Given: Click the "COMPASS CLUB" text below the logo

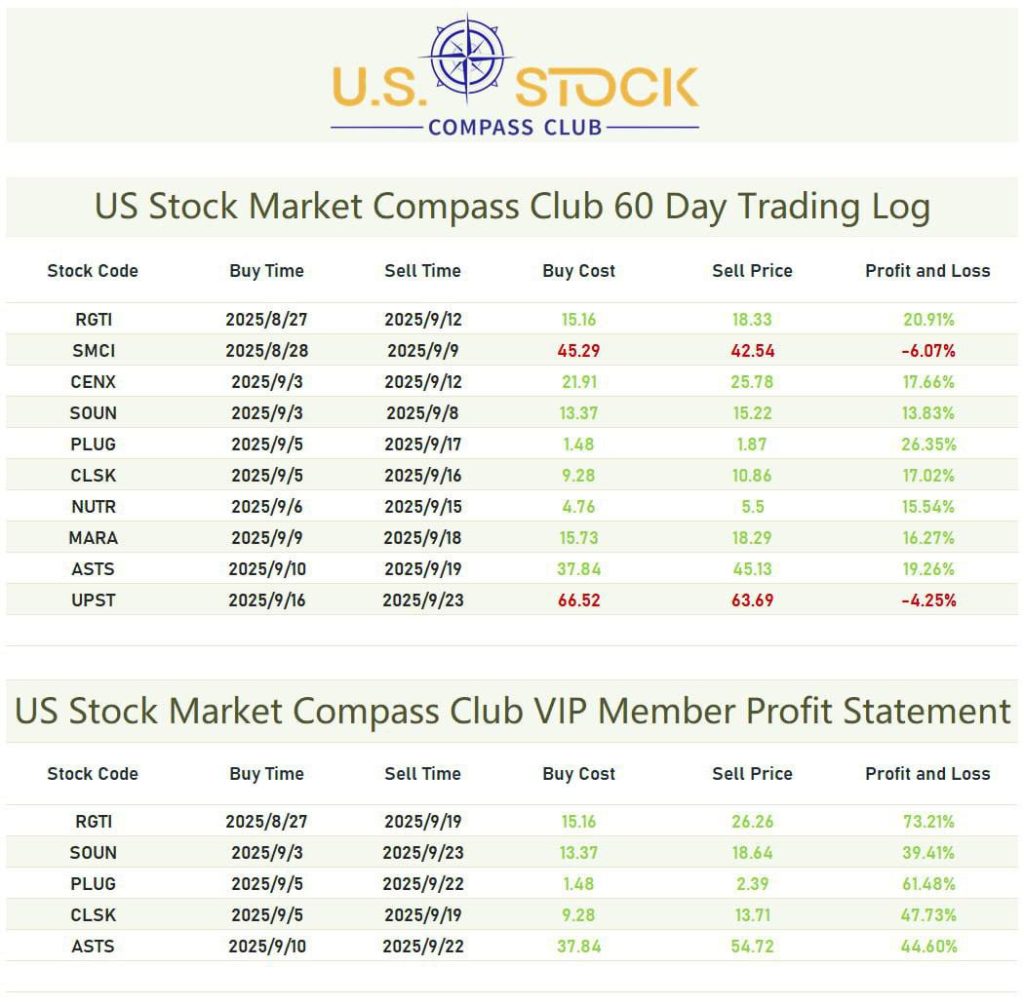Looking at the screenshot, I should [x=515, y=127].
